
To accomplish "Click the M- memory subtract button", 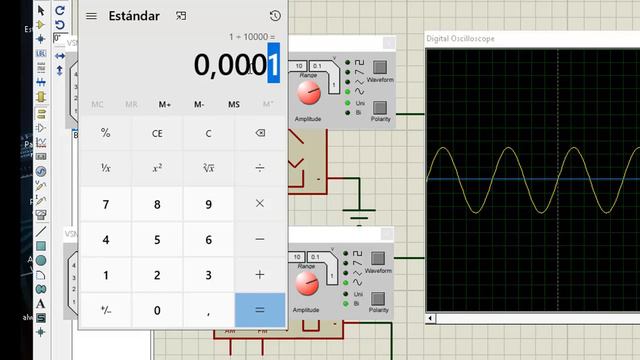I will click(x=199, y=104).
